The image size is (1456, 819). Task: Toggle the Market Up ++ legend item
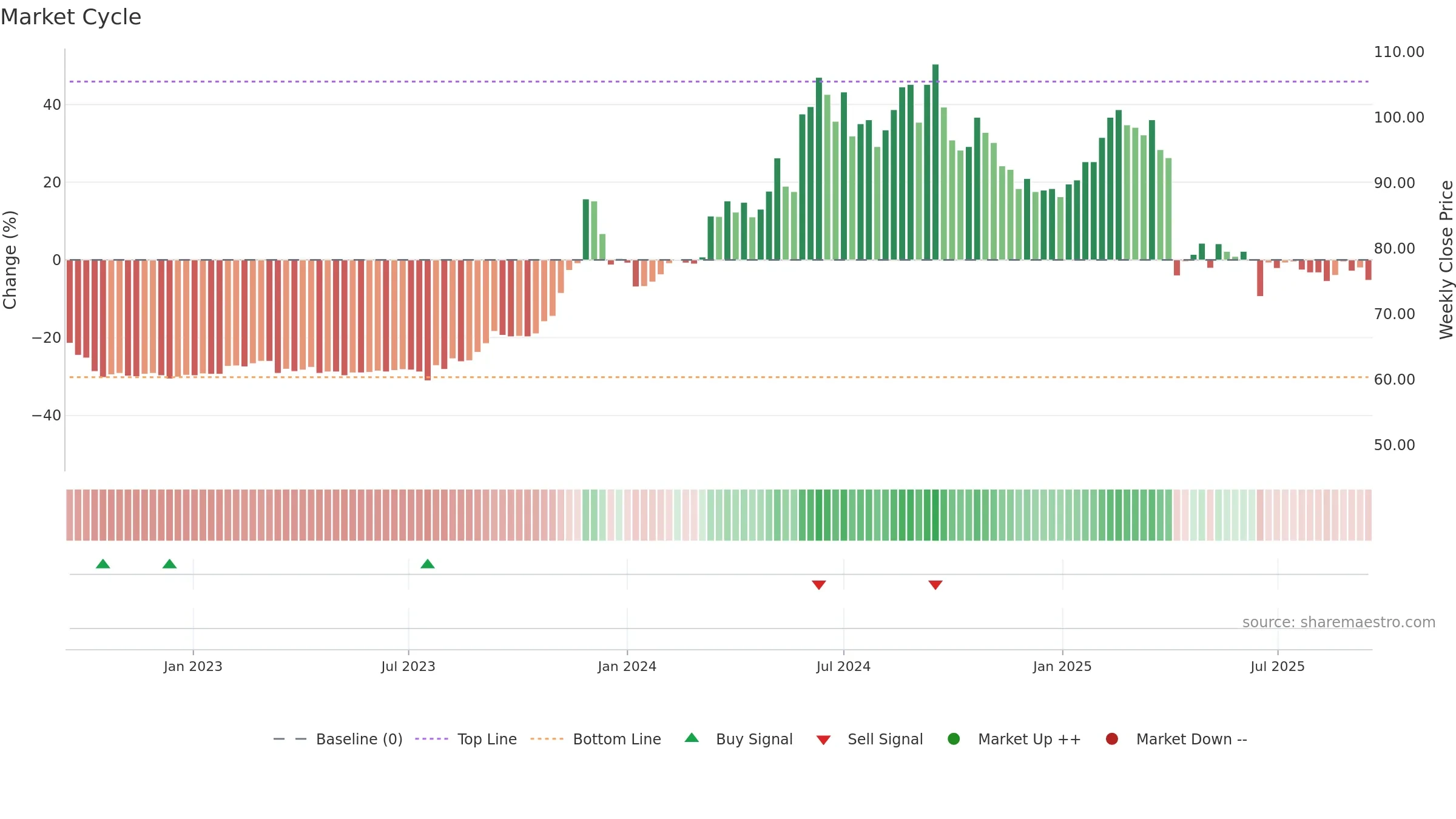(x=1014, y=739)
